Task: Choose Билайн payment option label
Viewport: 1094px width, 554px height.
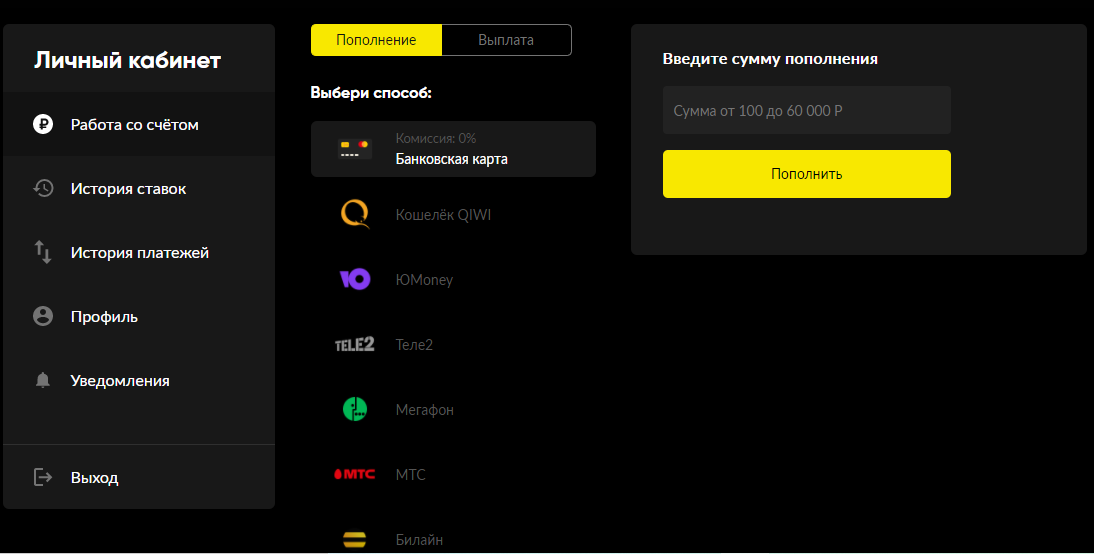Action: (x=419, y=539)
